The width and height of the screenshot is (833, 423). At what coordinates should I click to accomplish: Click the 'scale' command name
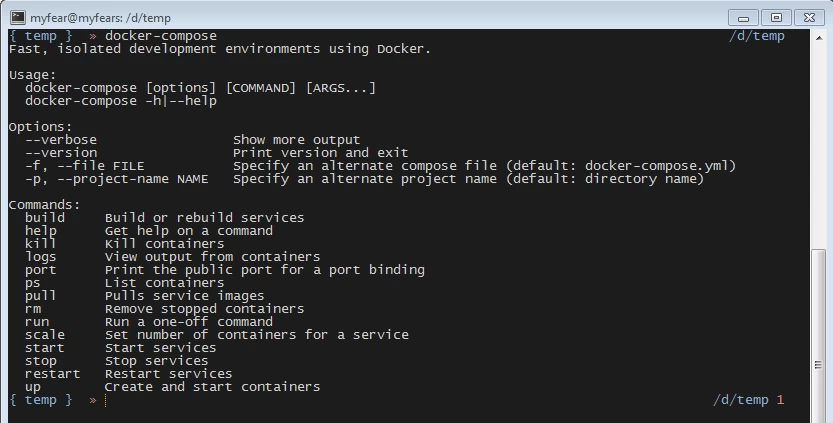(45, 335)
